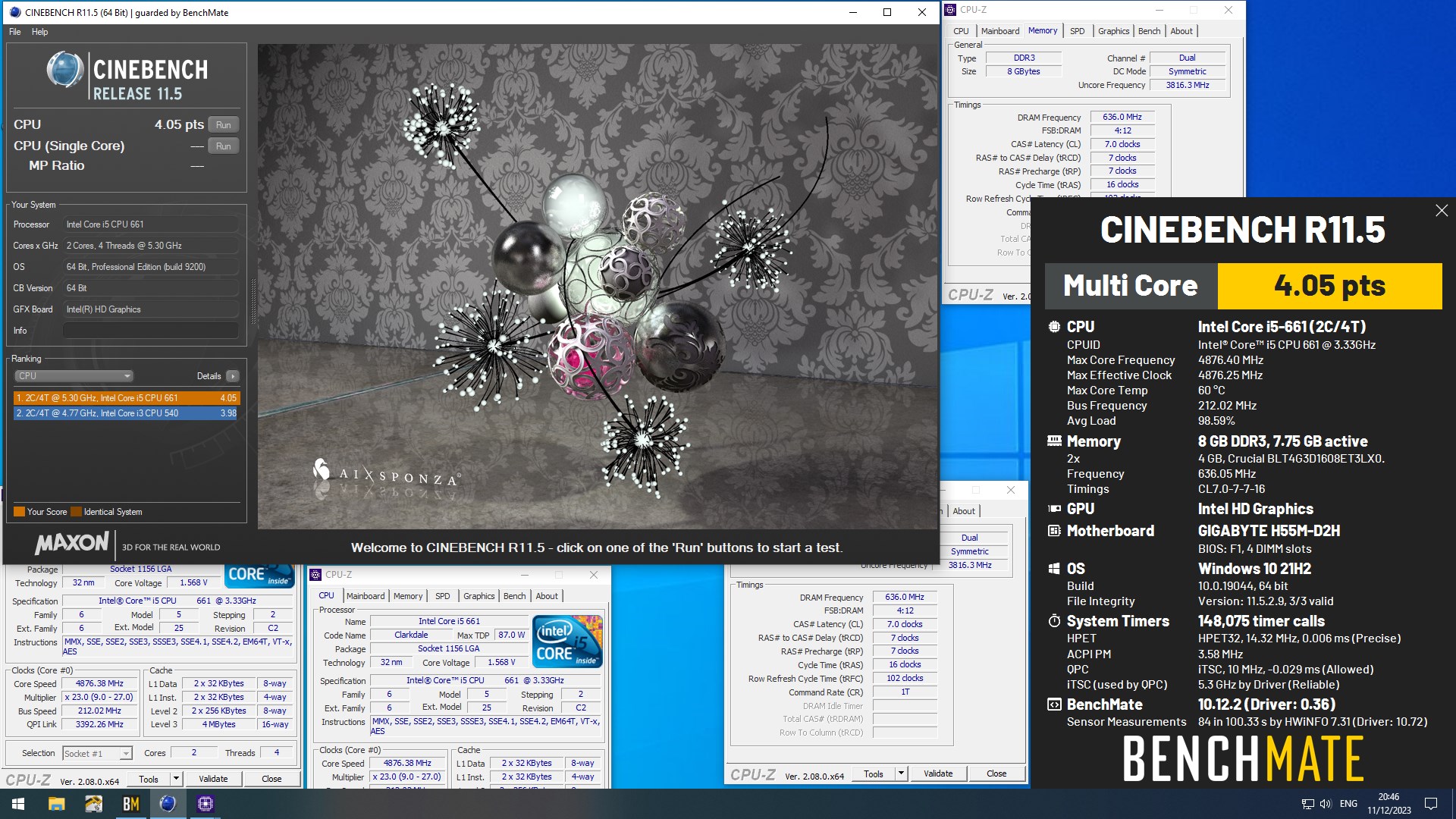Click the 4.05 pts yellow score box
1456x819 pixels.
pos(1329,286)
